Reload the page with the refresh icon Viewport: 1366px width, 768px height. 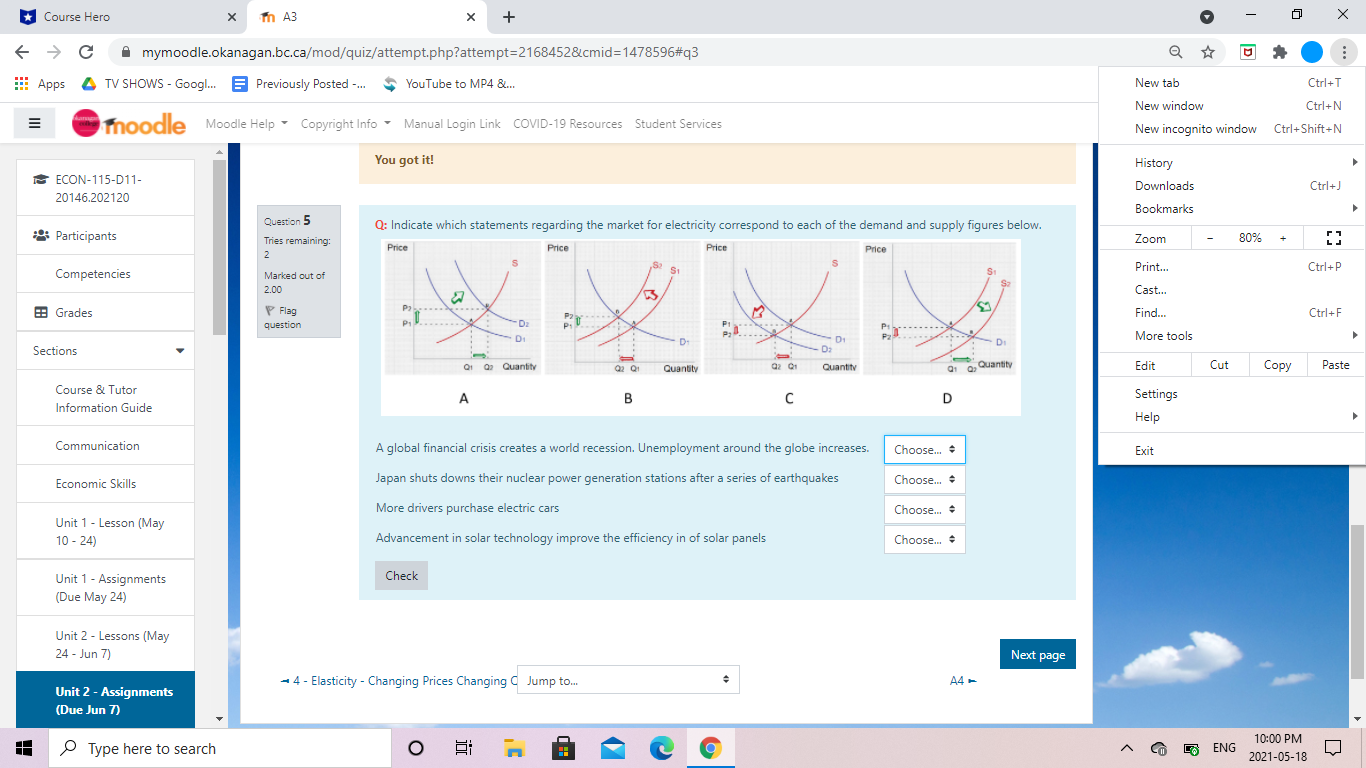(86, 52)
